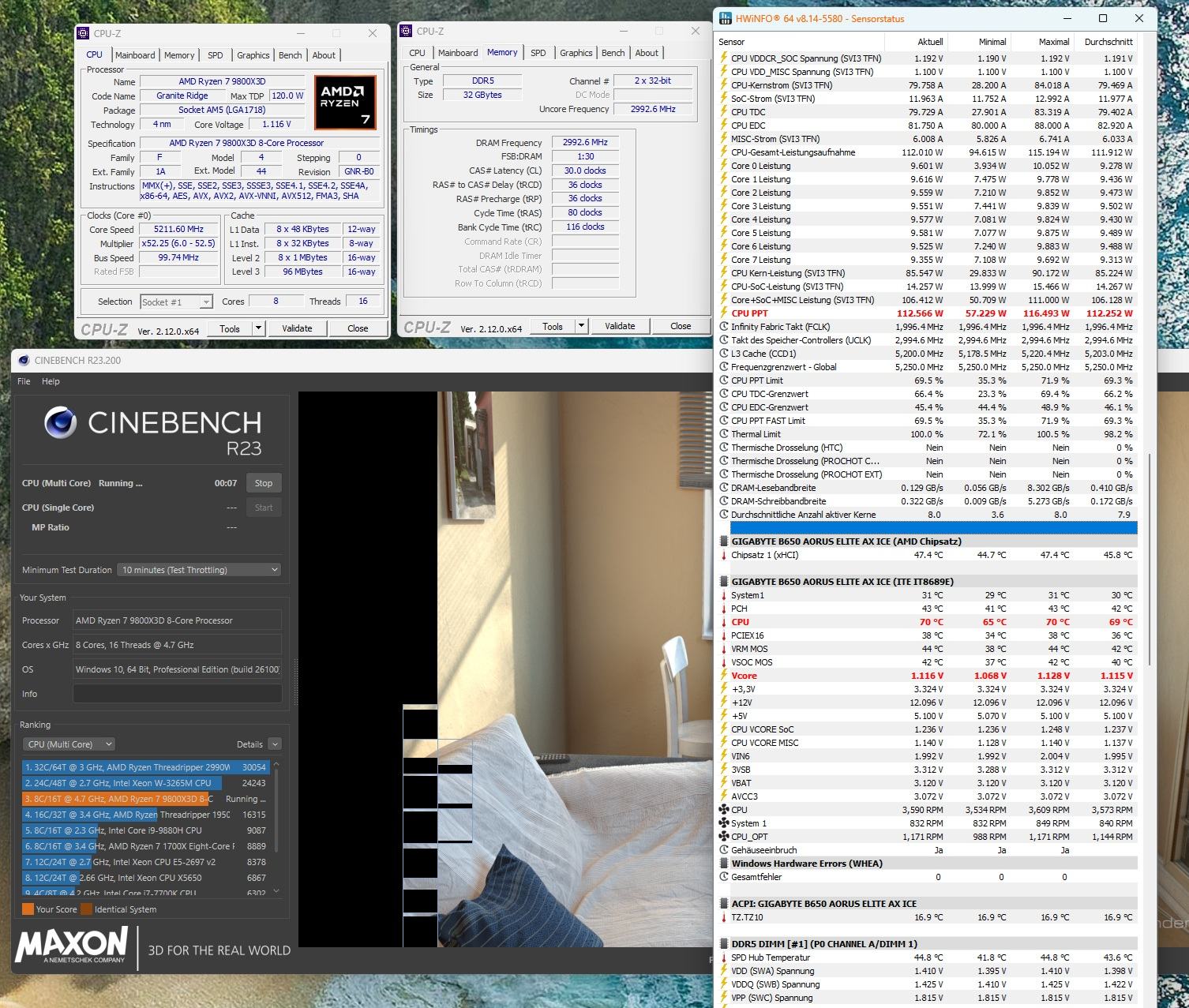This screenshot has height=1008, width=1189.
Task: Click the clock icon beside Gehäuseeinbruch
Action: 724,850
